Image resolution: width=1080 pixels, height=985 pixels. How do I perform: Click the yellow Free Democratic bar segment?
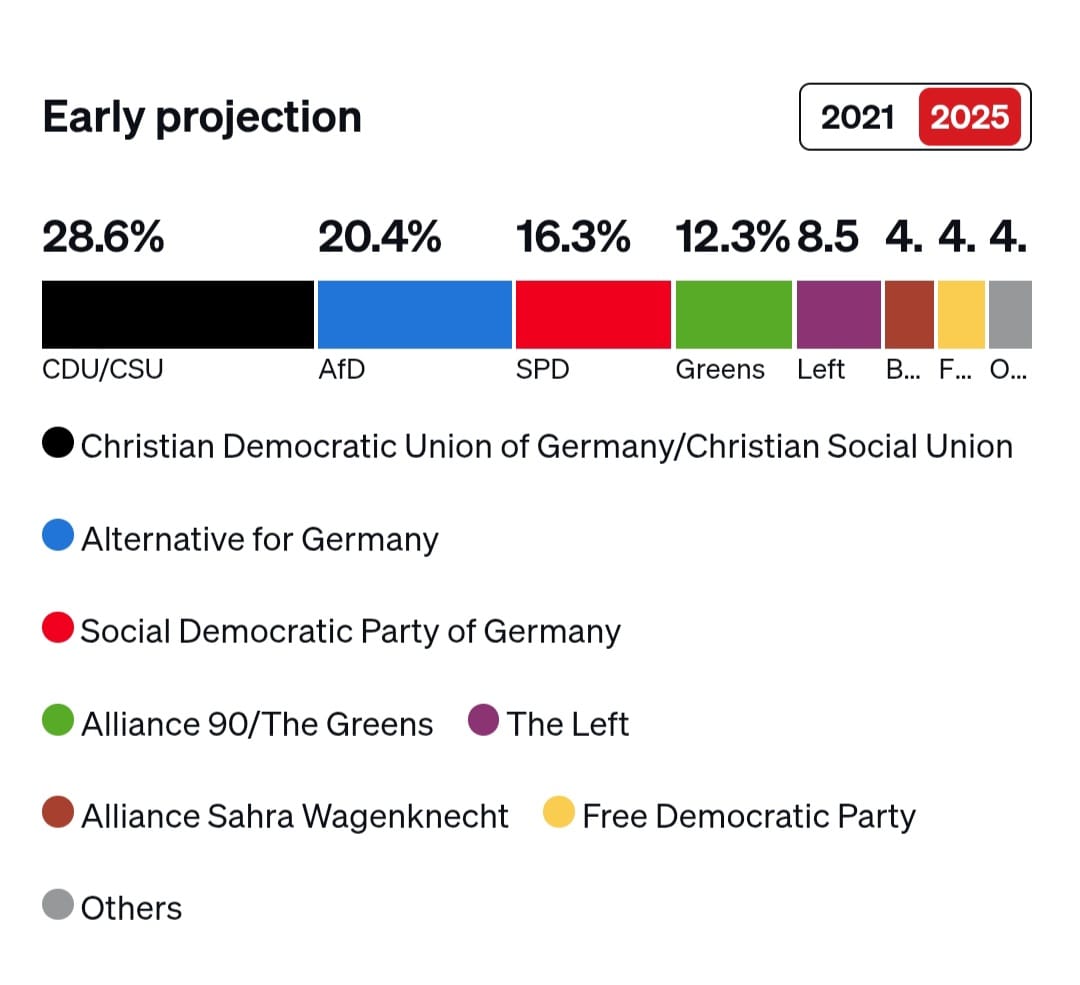coord(961,314)
